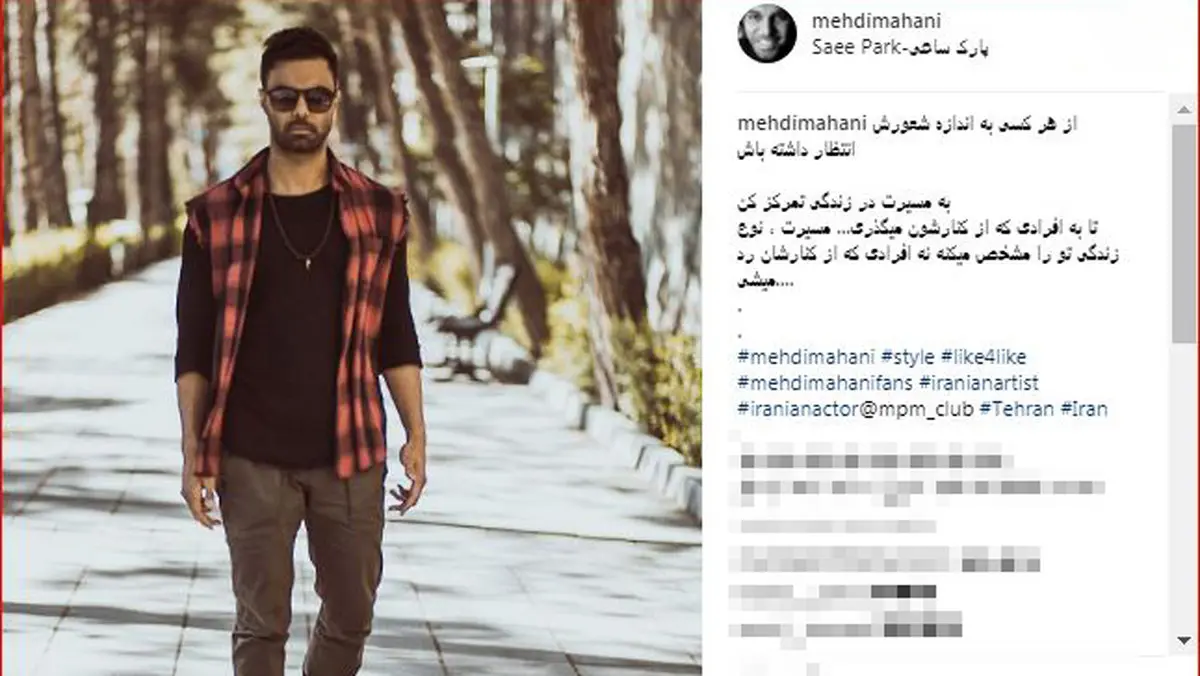
Task: Click the Persian caption's first line
Action: coord(960,125)
